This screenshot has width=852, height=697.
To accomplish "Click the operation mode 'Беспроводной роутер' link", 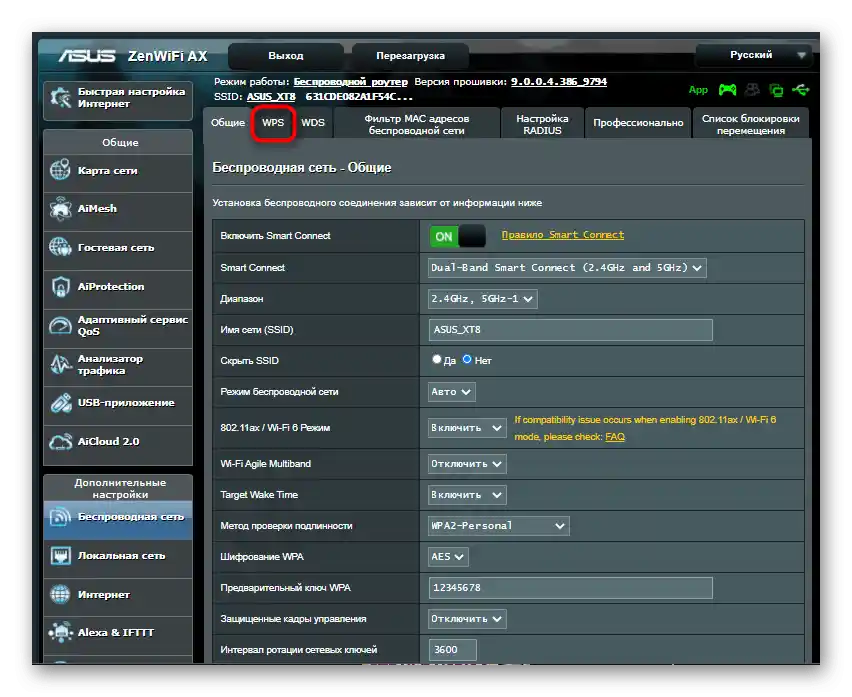I will [x=350, y=81].
